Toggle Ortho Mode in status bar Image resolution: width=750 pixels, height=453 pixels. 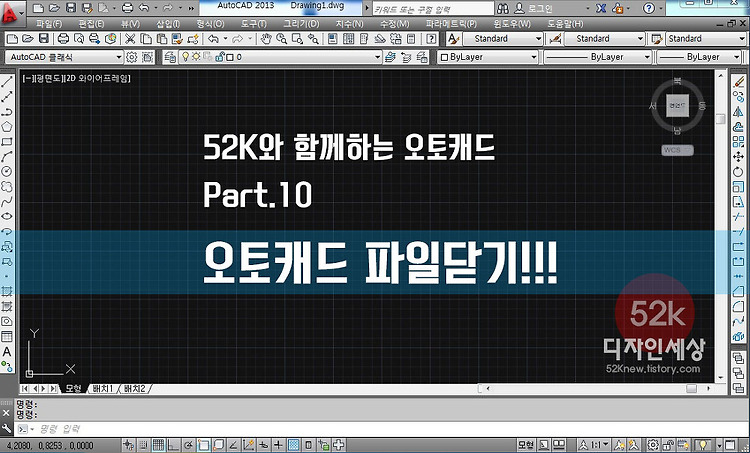(173, 445)
